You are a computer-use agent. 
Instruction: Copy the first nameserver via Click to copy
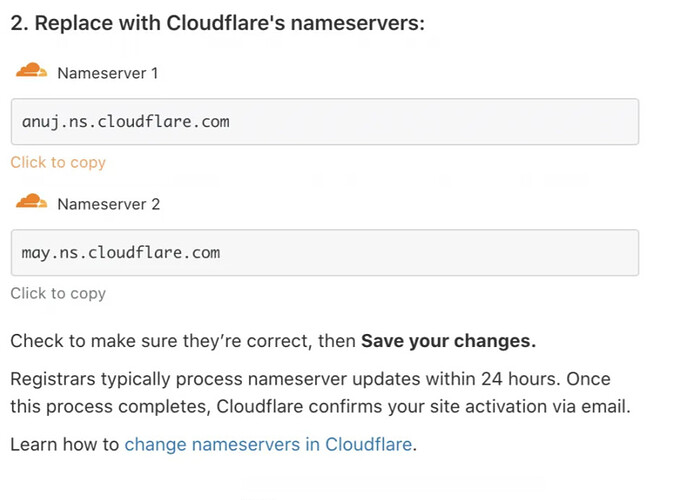[58, 162]
